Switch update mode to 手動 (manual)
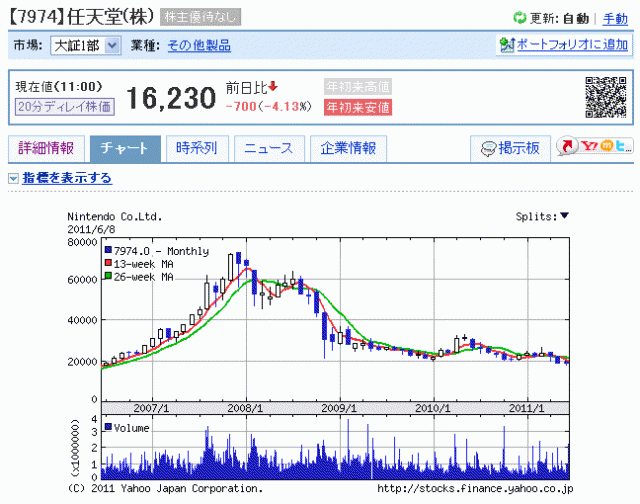The width and height of the screenshot is (640, 504). pyautogui.click(x=615, y=19)
